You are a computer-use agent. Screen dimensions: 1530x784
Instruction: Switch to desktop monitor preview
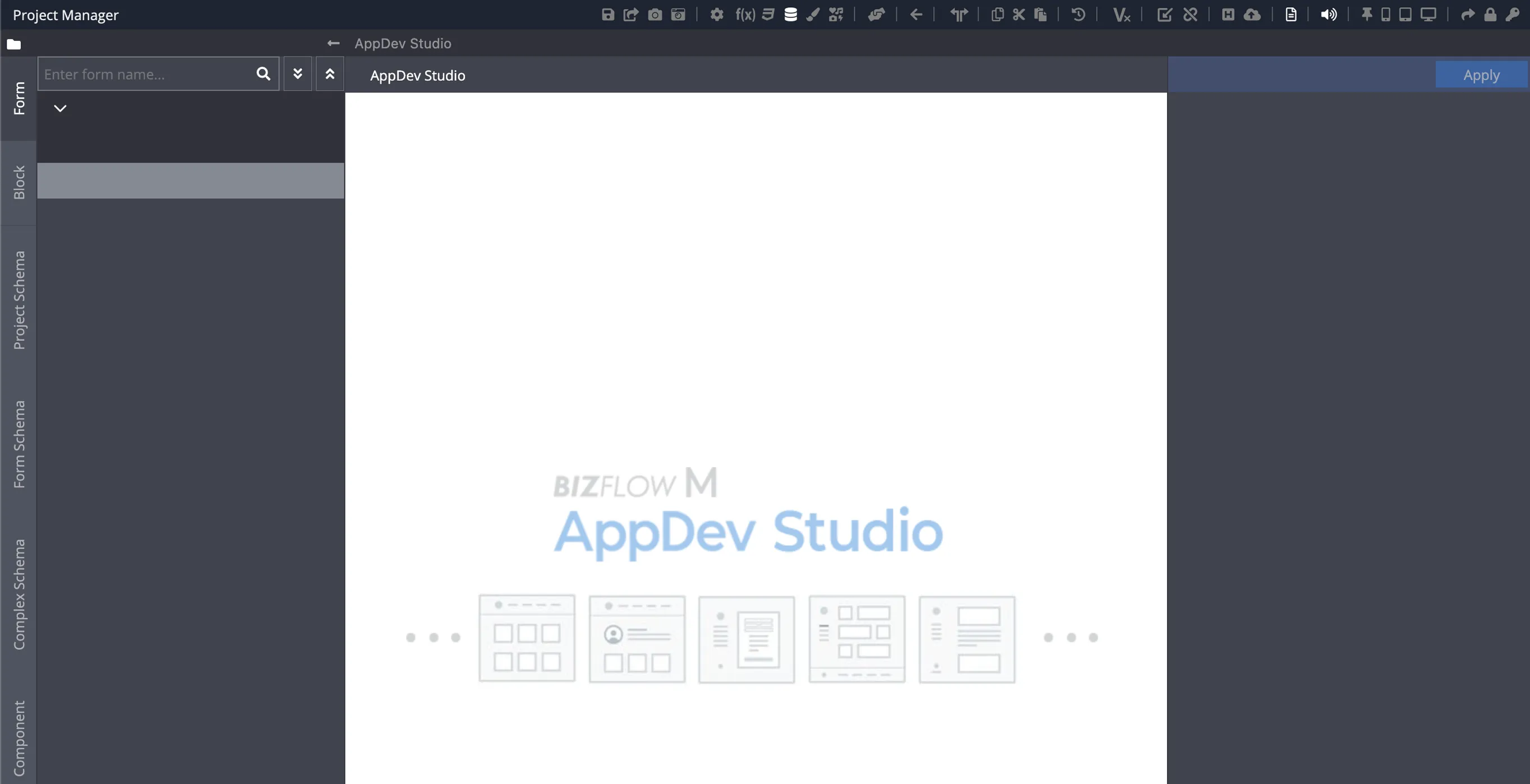click(1428, 14)
